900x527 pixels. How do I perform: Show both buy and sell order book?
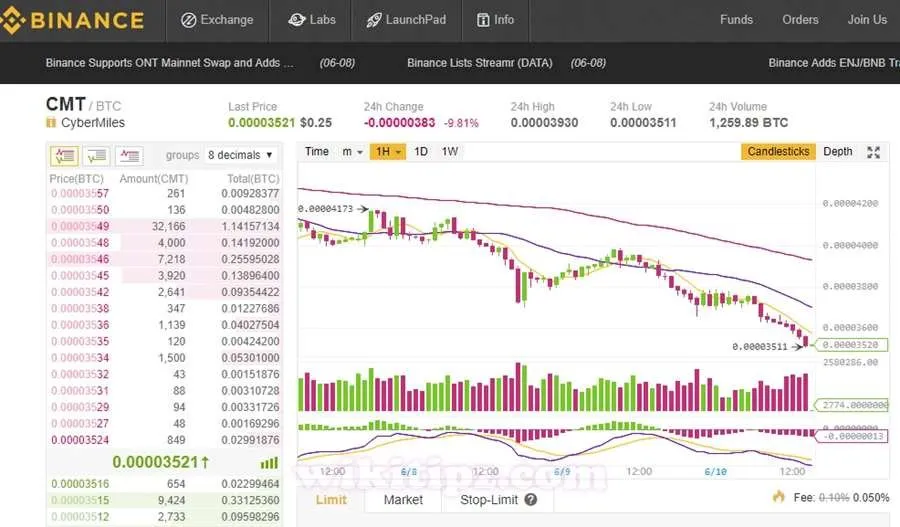click(x=64, y=156)
